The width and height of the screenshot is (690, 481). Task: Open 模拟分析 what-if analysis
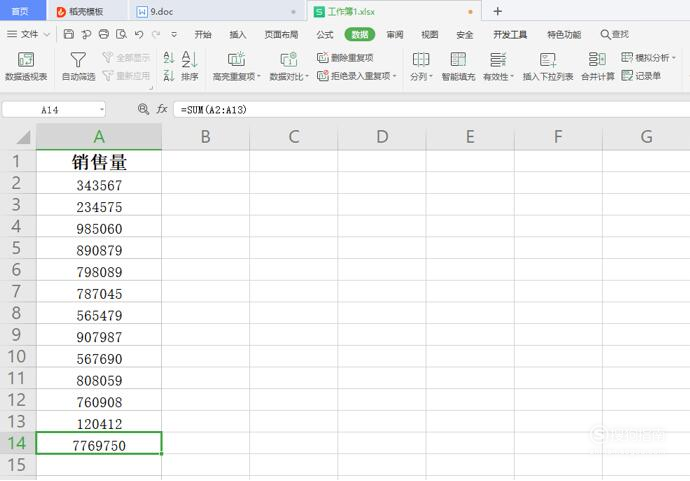tap(648, 57)
